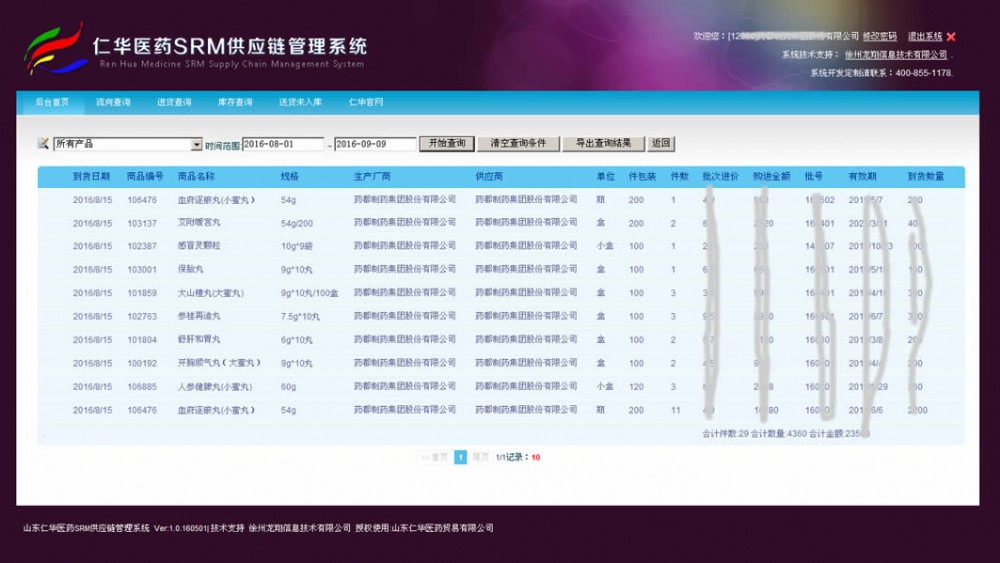Click the start date field 2016-08-01
The image size is (1000, 563).
pyautogui.click(x=283, y=144)
